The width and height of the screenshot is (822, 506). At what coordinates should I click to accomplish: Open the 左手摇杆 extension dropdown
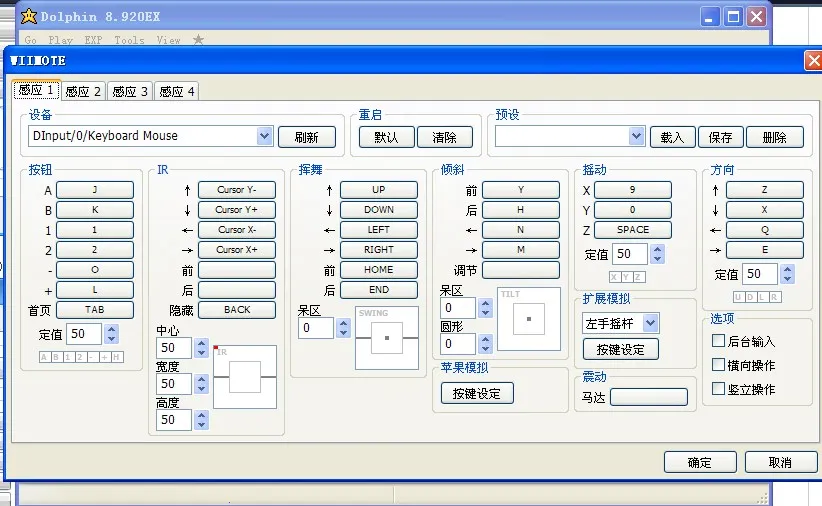(x=650, y=323)
